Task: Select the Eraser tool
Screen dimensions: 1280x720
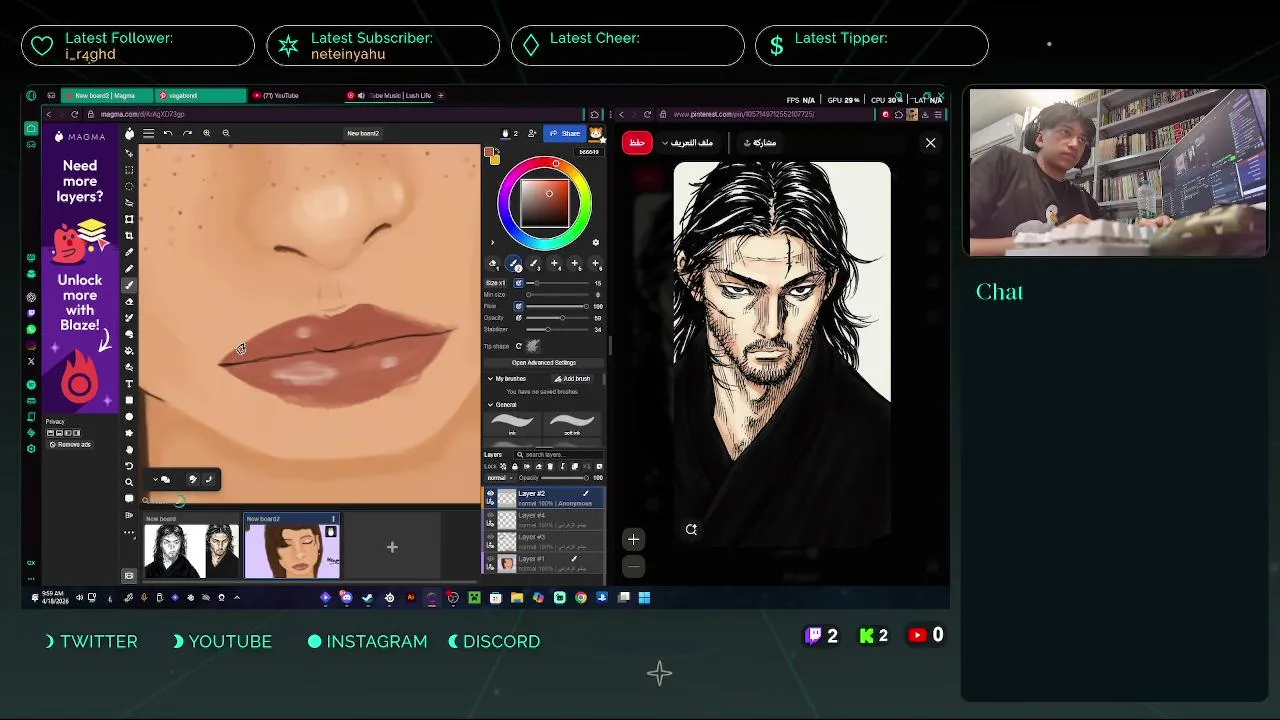Action: [x=129, y=301]
